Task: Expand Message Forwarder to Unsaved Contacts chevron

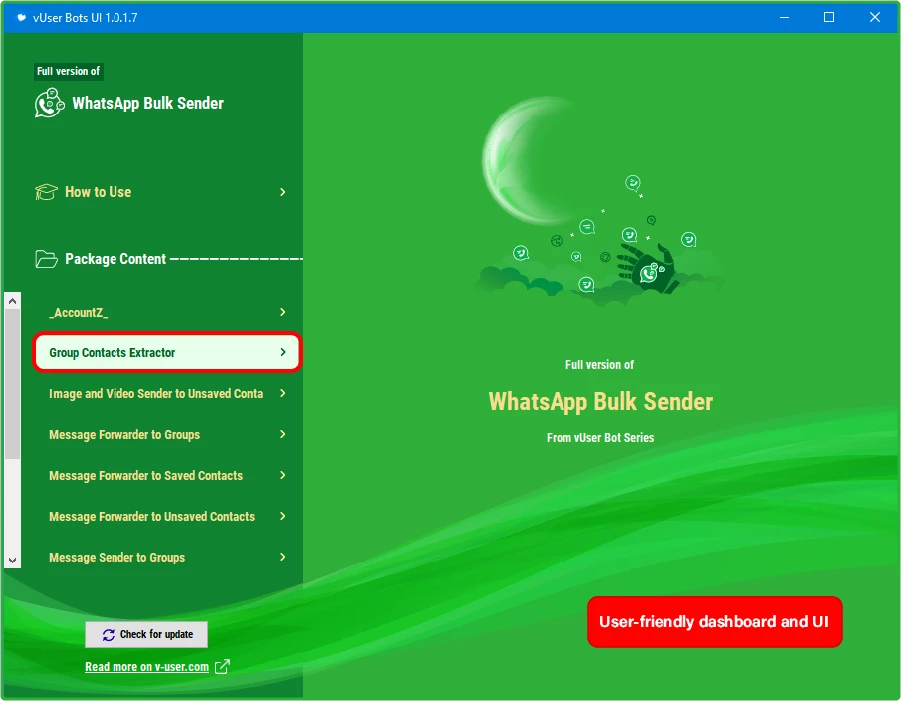Action: coord(283,516)
